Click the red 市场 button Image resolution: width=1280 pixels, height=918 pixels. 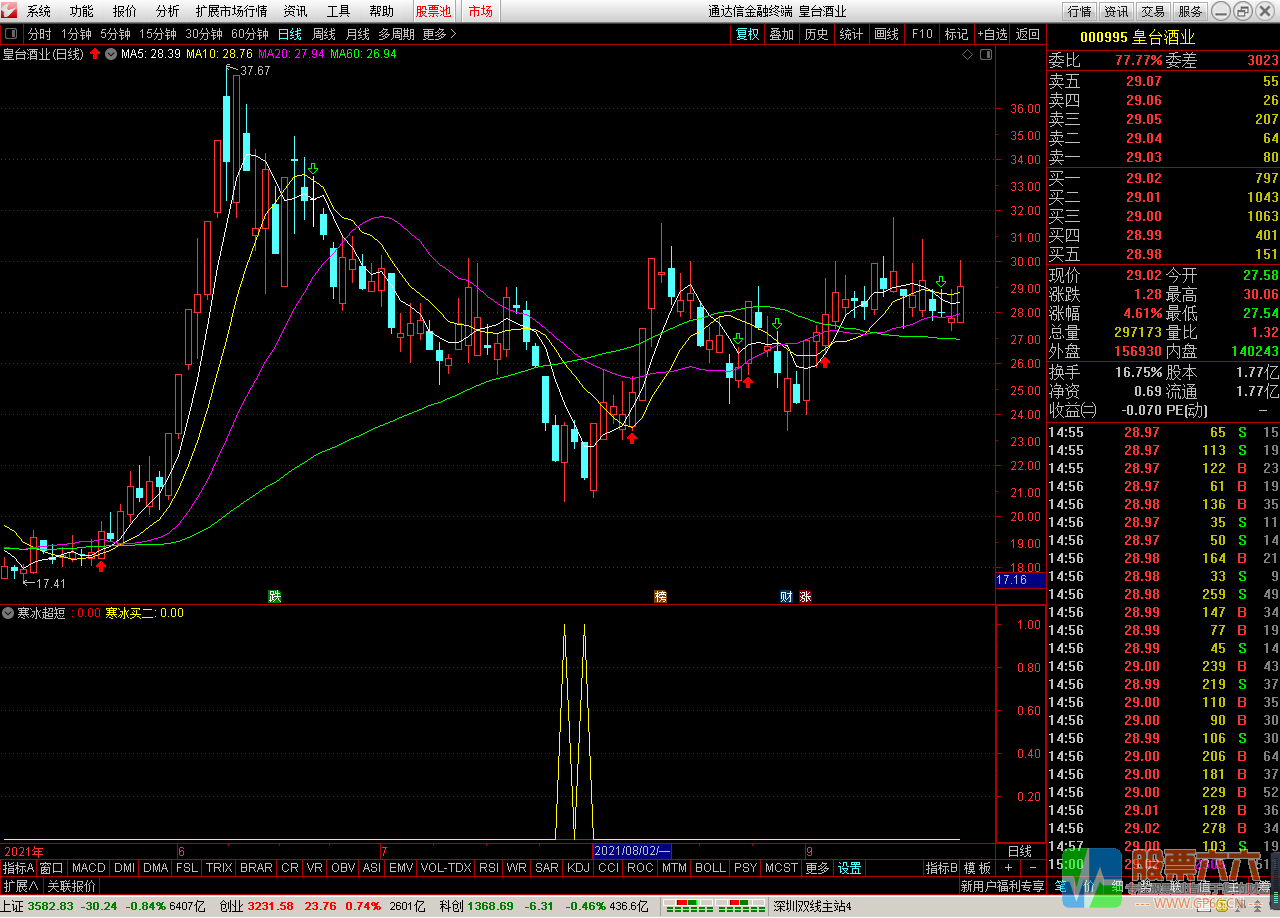pos(481,12)
